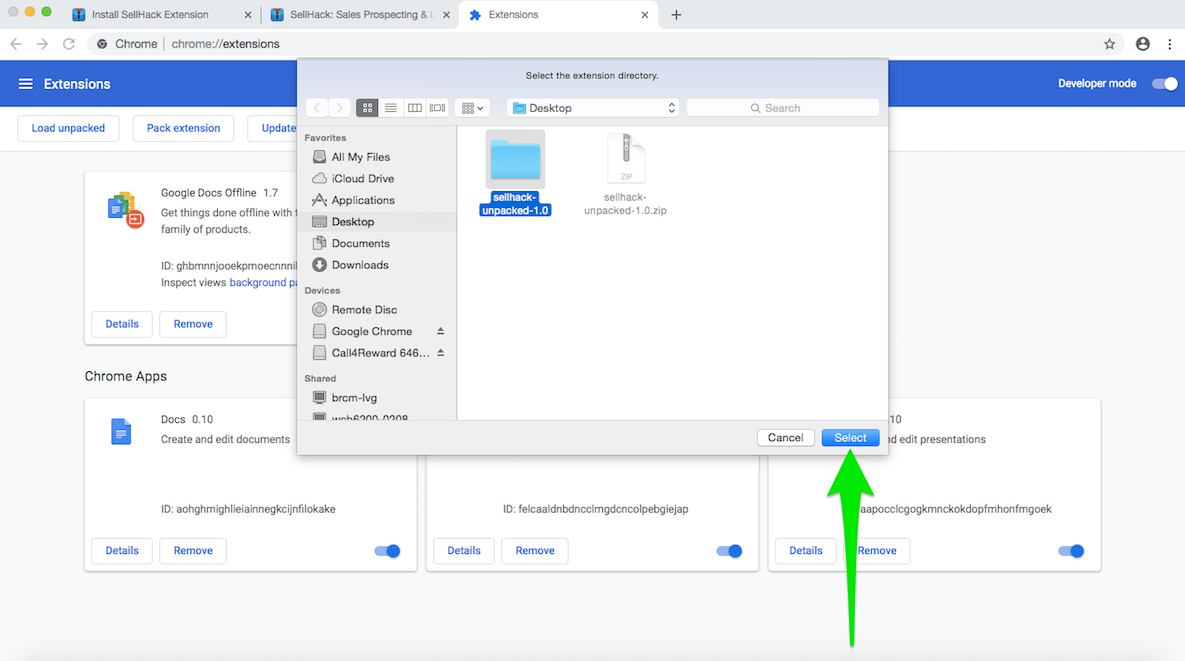Click Load unpacked button
The width and height of the screenshot is (1185, 661).
click(x=68, y=128)
